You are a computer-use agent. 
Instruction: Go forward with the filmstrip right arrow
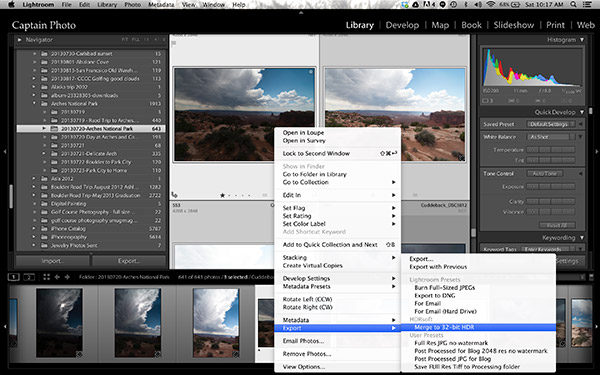67,277
